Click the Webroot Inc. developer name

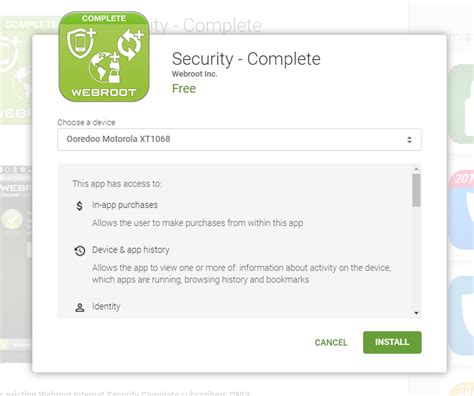point(194,74)
